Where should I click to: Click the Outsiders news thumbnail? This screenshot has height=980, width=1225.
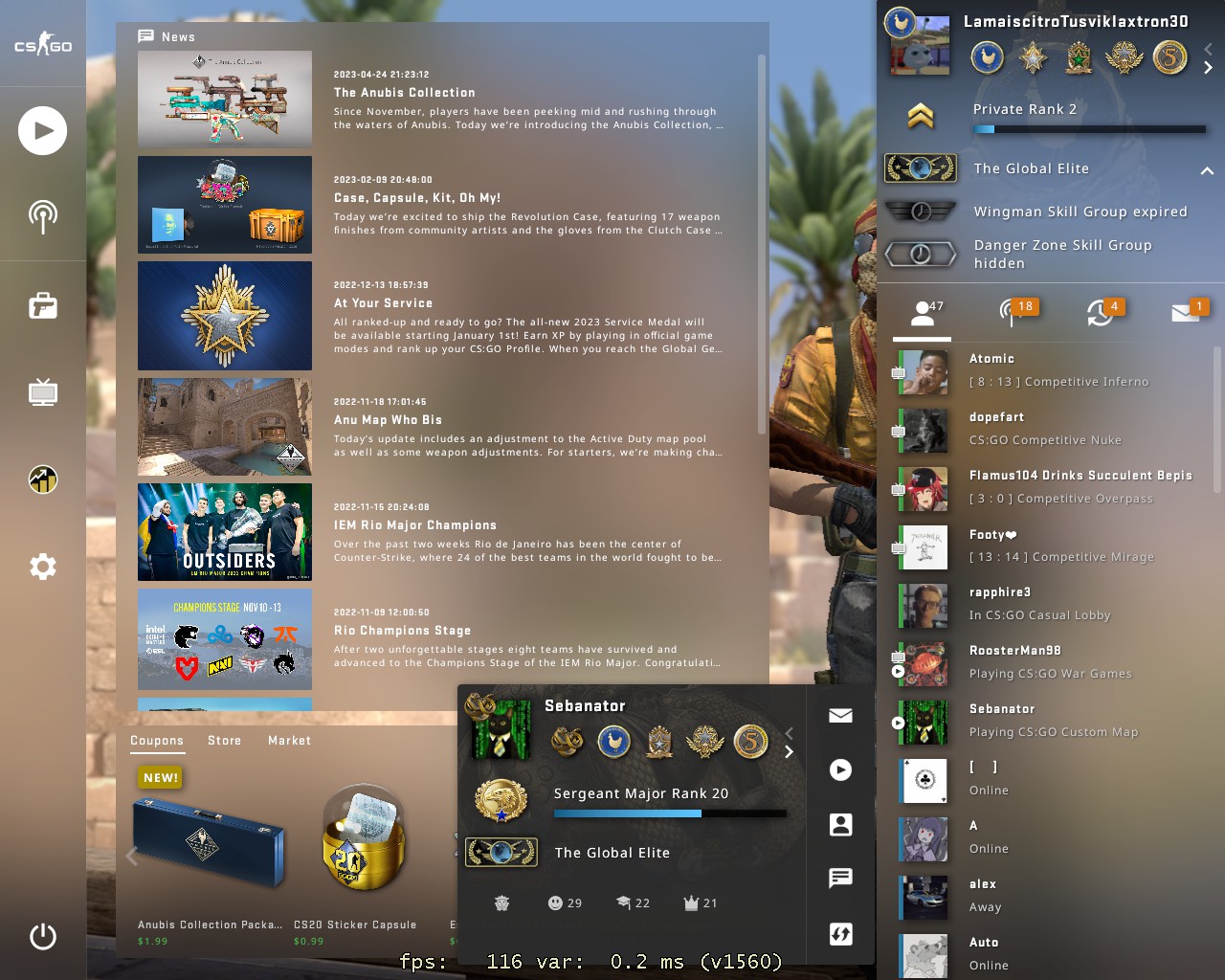click(x=225, y=532)
